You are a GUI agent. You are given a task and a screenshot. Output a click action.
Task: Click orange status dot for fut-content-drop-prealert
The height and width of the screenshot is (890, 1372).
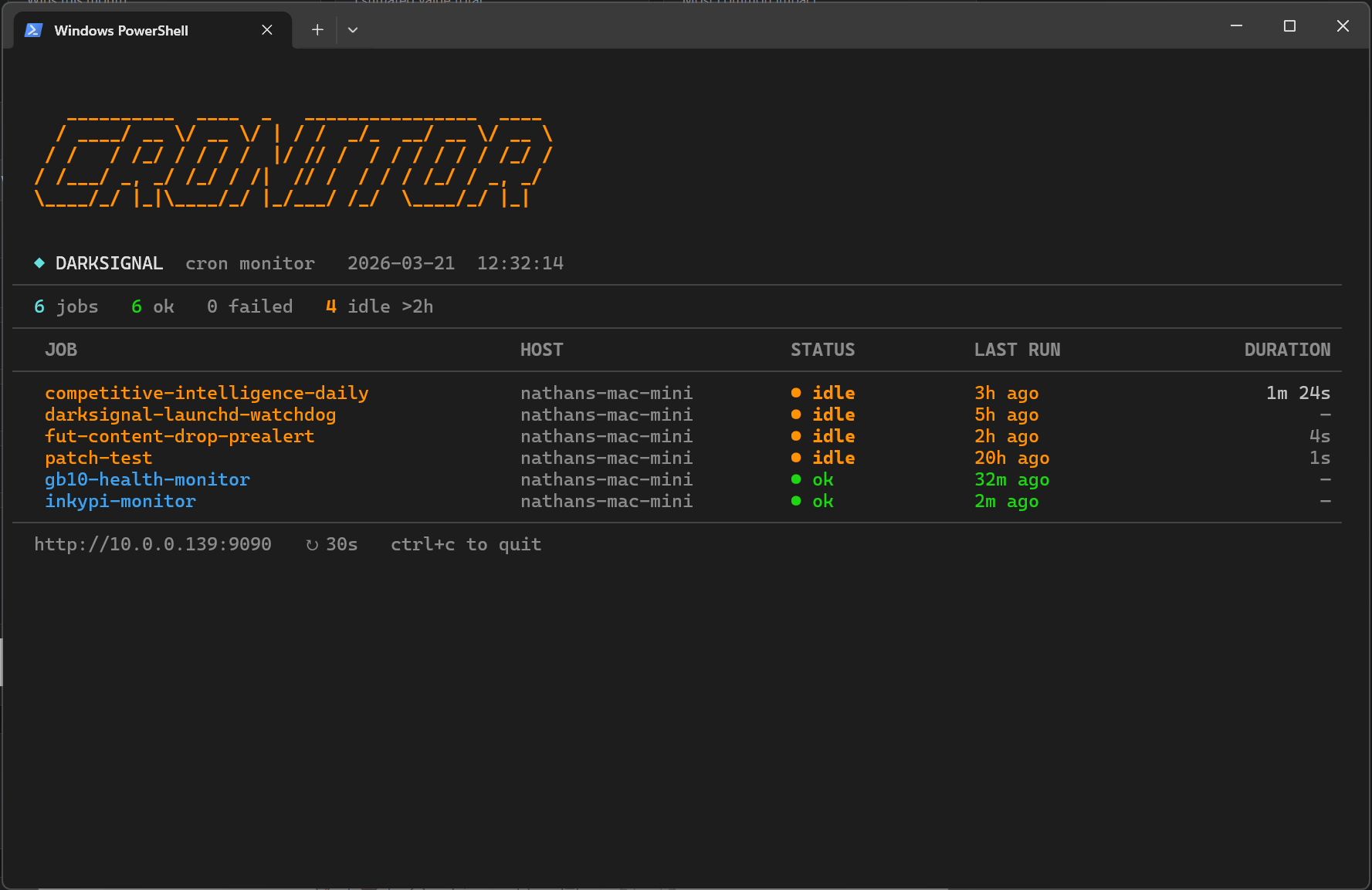point(796,436)
